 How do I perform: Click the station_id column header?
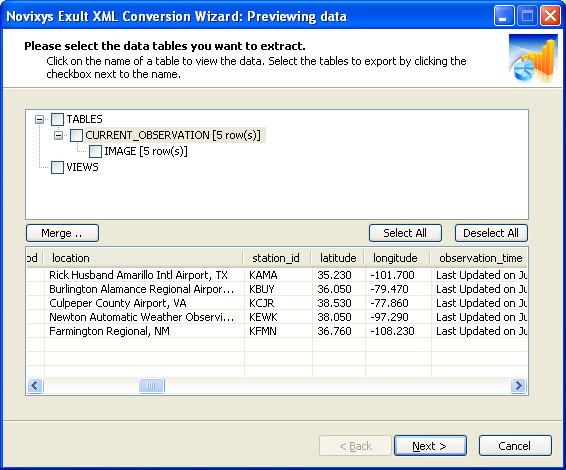click(277, 258)
